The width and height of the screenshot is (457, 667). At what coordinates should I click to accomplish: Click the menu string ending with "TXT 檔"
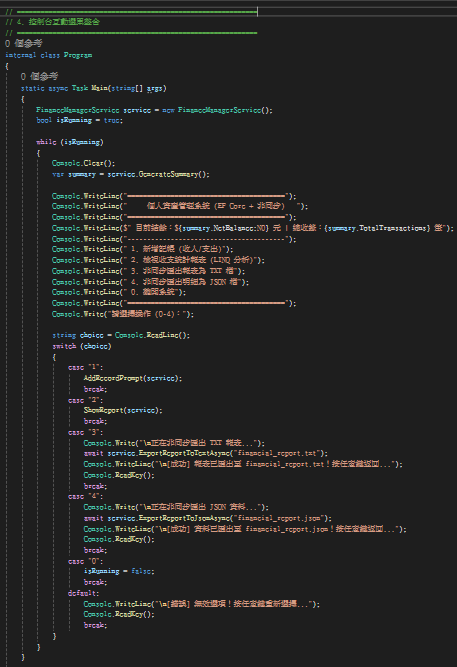click(x=181, y=271)
